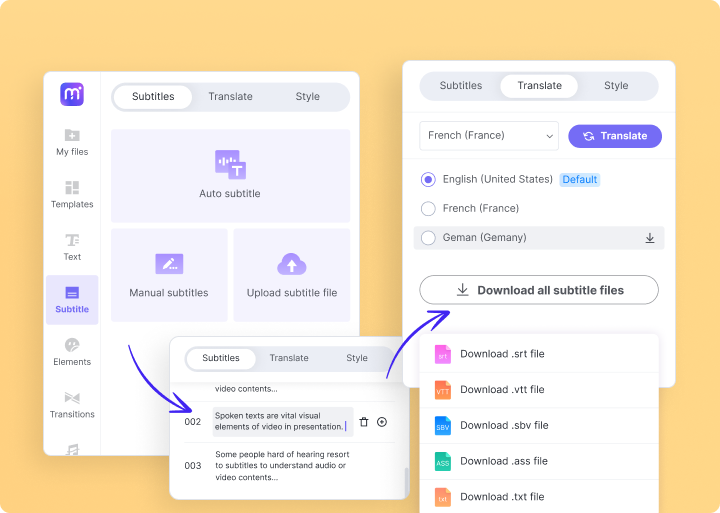Click the add icon beside subtitle 002

tap(382, 422)
